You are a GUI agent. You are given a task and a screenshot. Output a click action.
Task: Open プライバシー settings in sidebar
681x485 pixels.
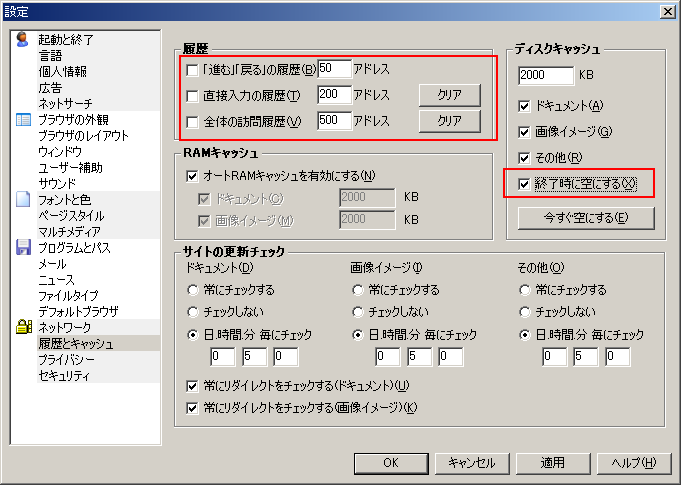pyautogui.click(x=66, y=359)
